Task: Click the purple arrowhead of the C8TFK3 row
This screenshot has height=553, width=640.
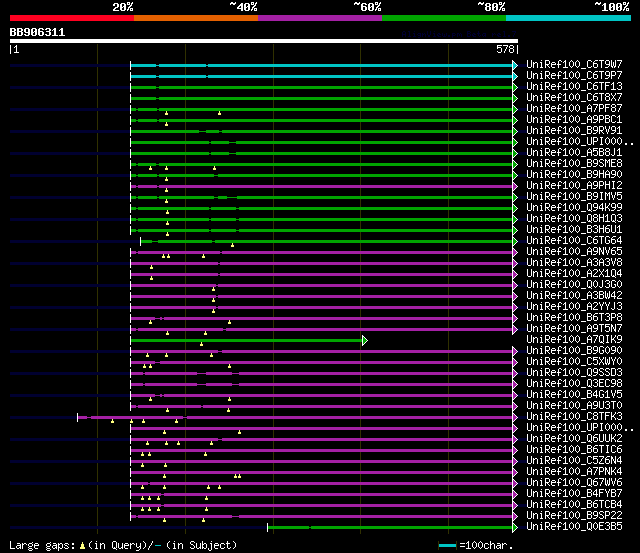Action: (515, 417)
